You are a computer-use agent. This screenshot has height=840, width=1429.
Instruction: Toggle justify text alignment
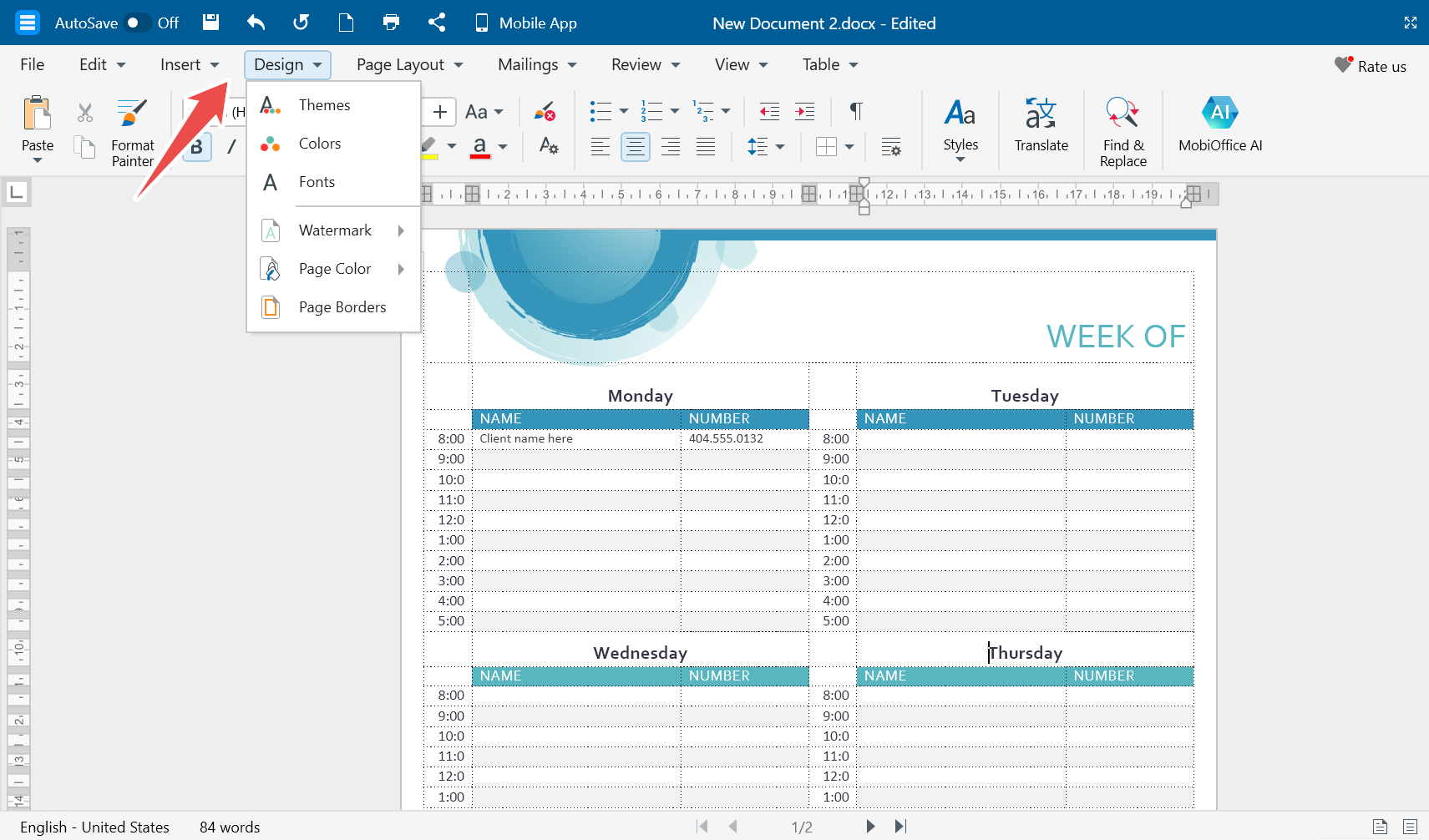pyautogui.click(x=706, y=148)
